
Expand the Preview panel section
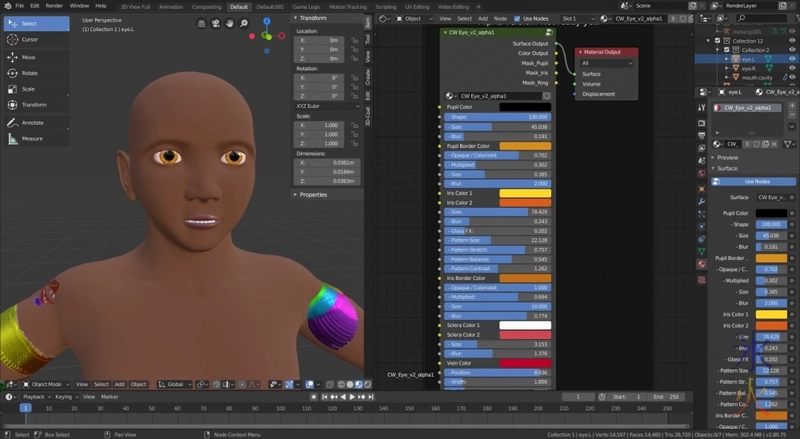click(728, 157)
